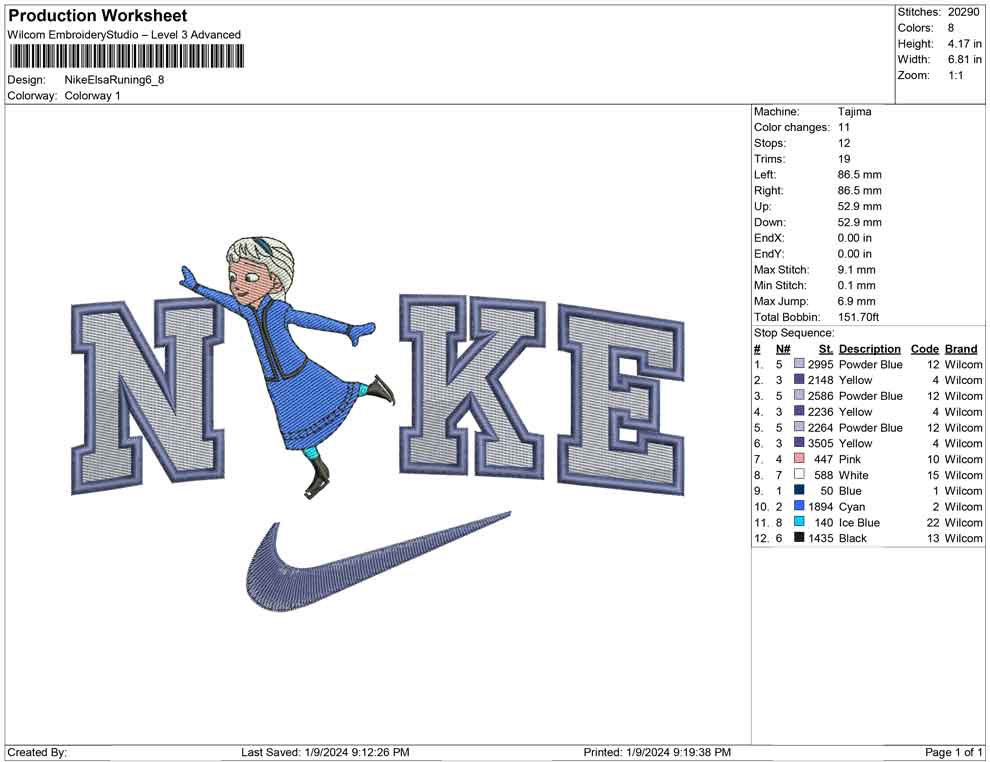Click the Width value 6.81 in

(965, 59)
